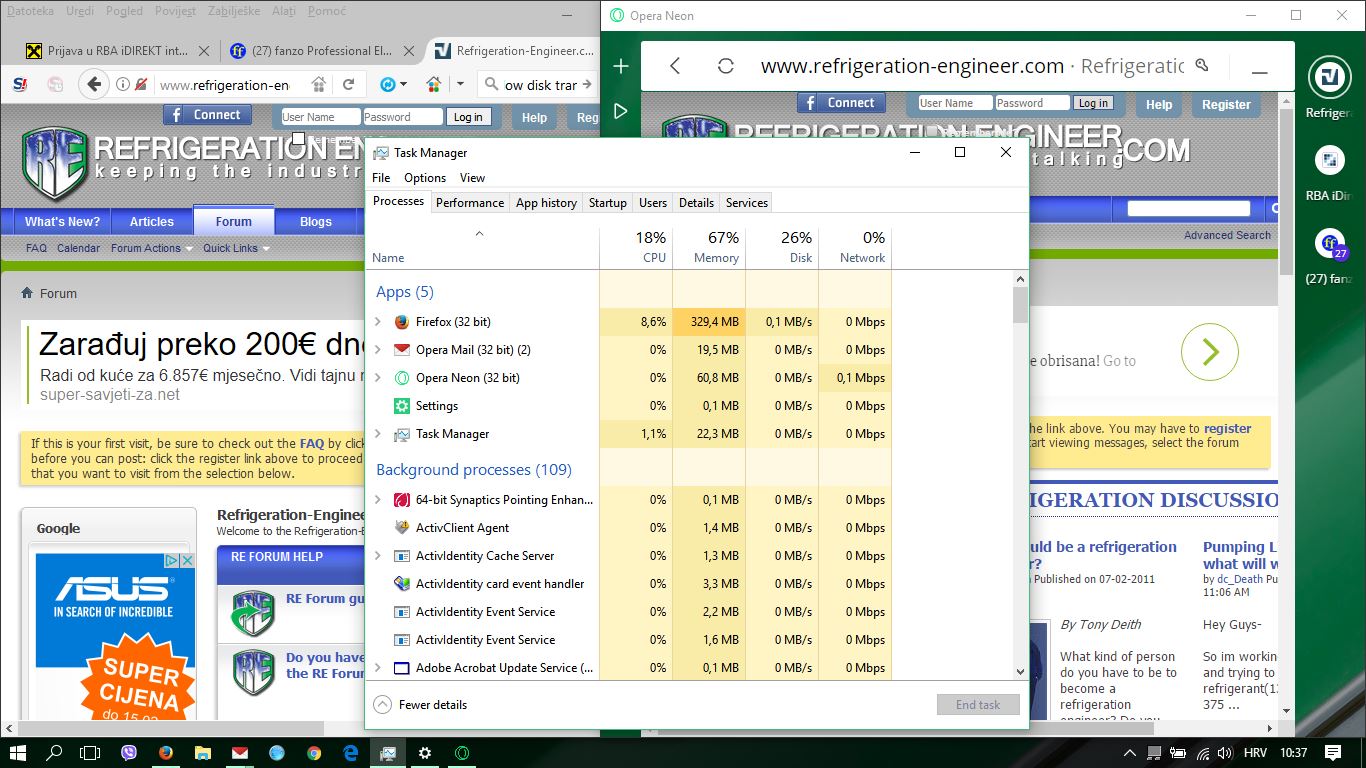Open the fanzo tab bubble with the 27 badge

pyautogui.click(x=1330, y=243)
